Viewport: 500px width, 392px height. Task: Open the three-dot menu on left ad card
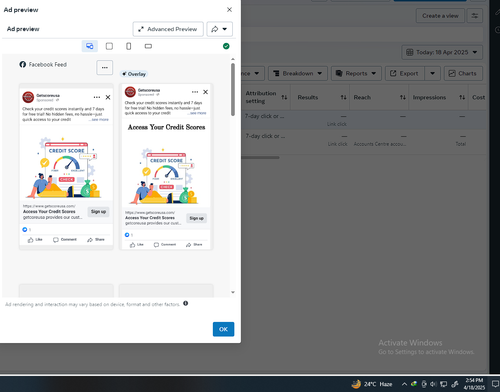[x=97, y=97]
